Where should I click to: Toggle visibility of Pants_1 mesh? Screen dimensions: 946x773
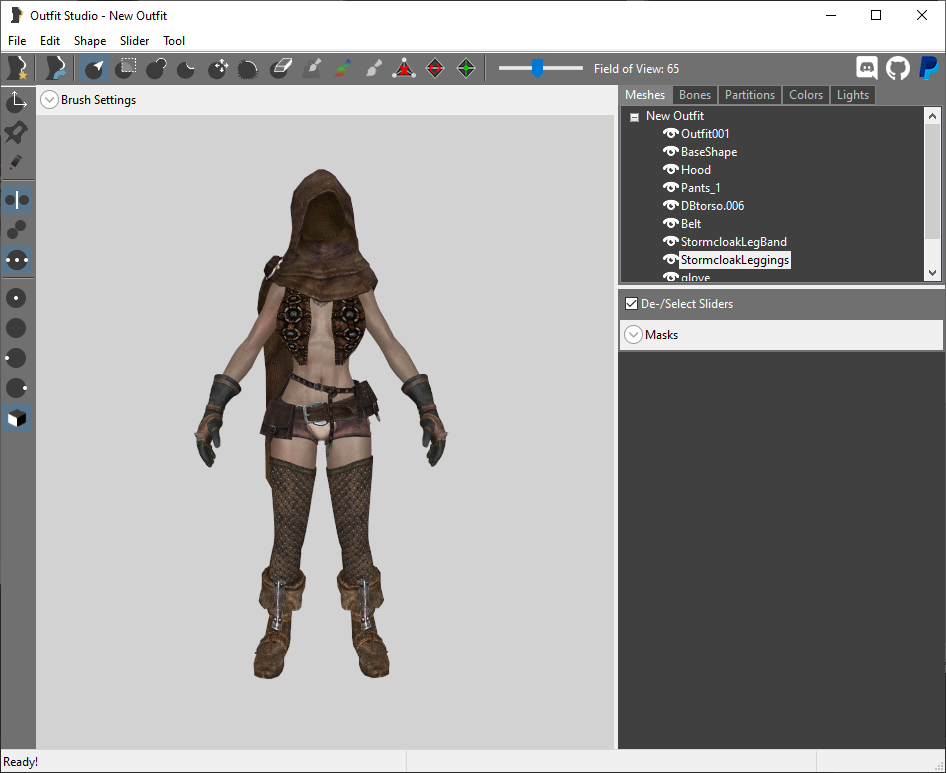tap(670, 188)
